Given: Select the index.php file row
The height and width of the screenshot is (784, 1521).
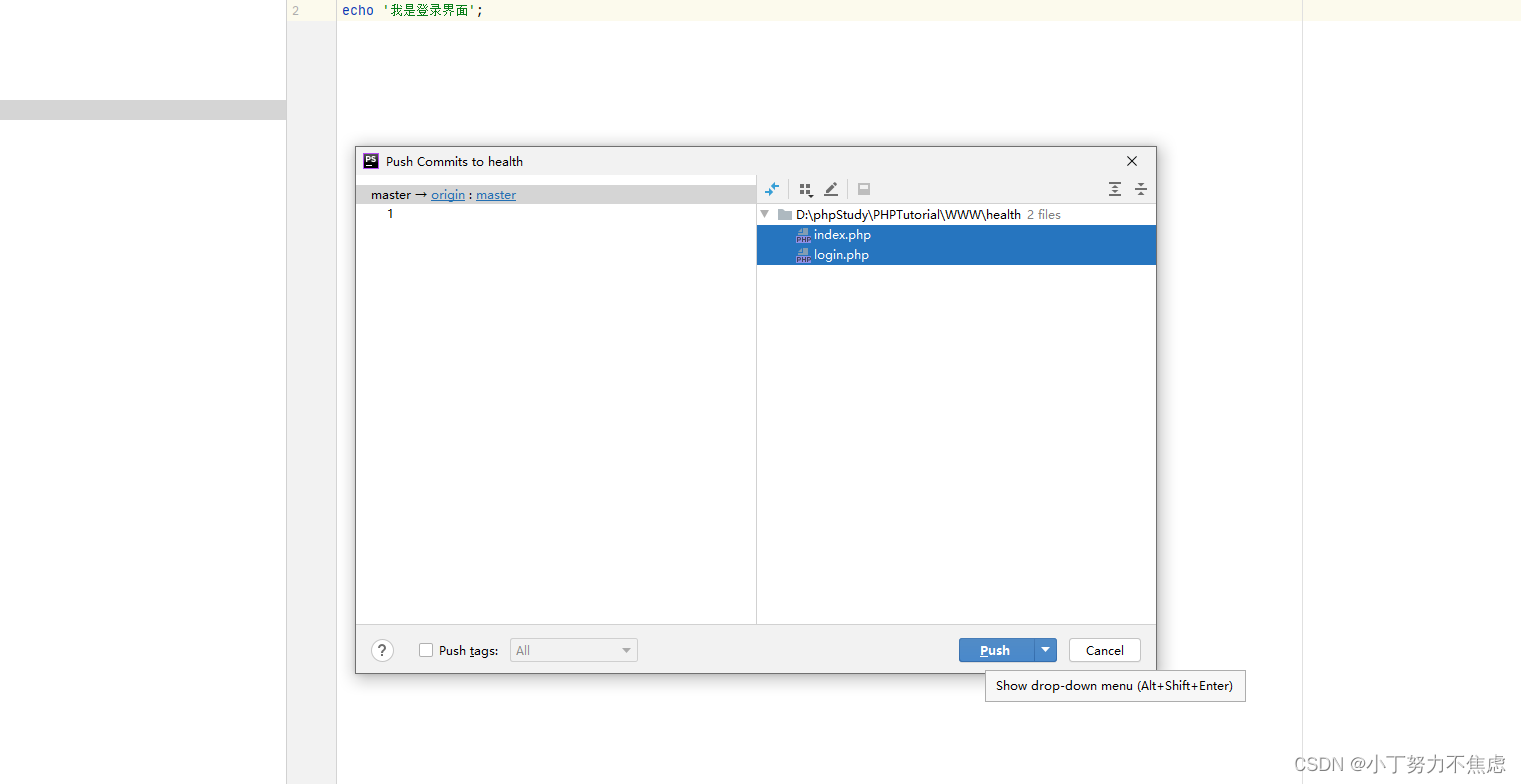Looking at the screenshot, I should (956, 235).
